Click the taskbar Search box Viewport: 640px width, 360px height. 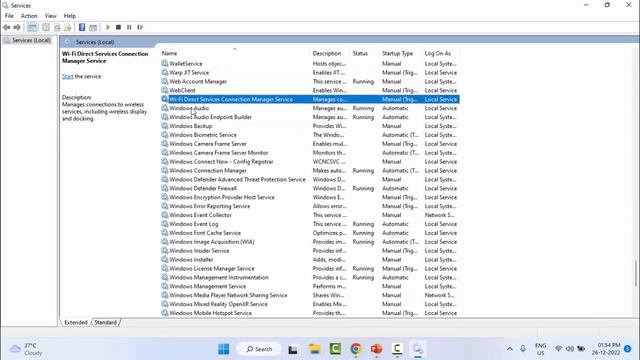click(x=259, y=349)
